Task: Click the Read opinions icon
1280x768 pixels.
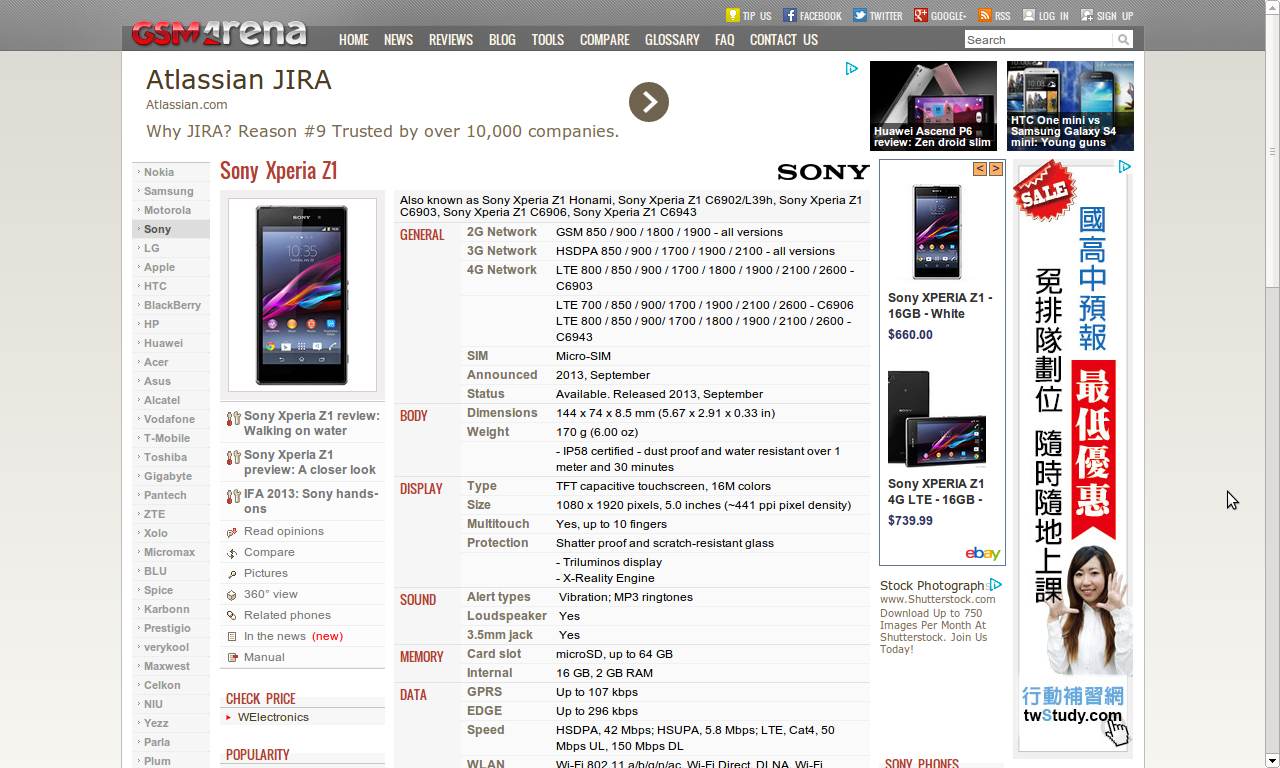Action: (232, 532)
